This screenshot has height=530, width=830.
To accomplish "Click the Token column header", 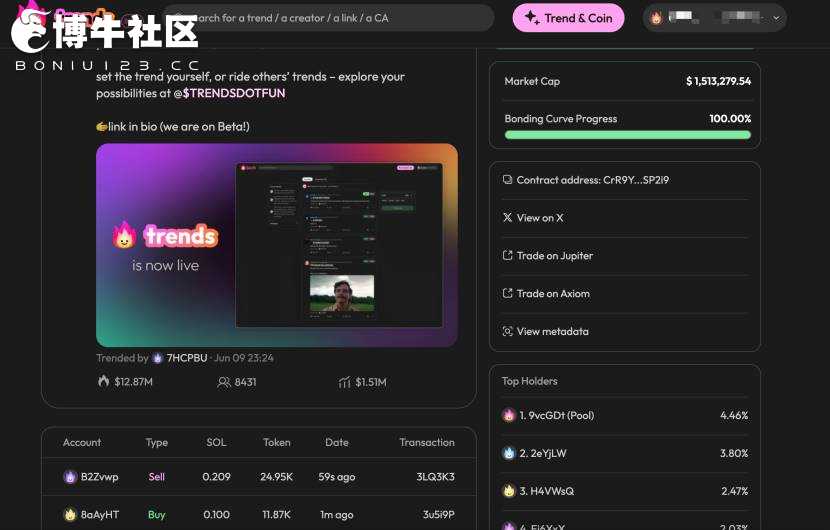I will coord(277,442).
